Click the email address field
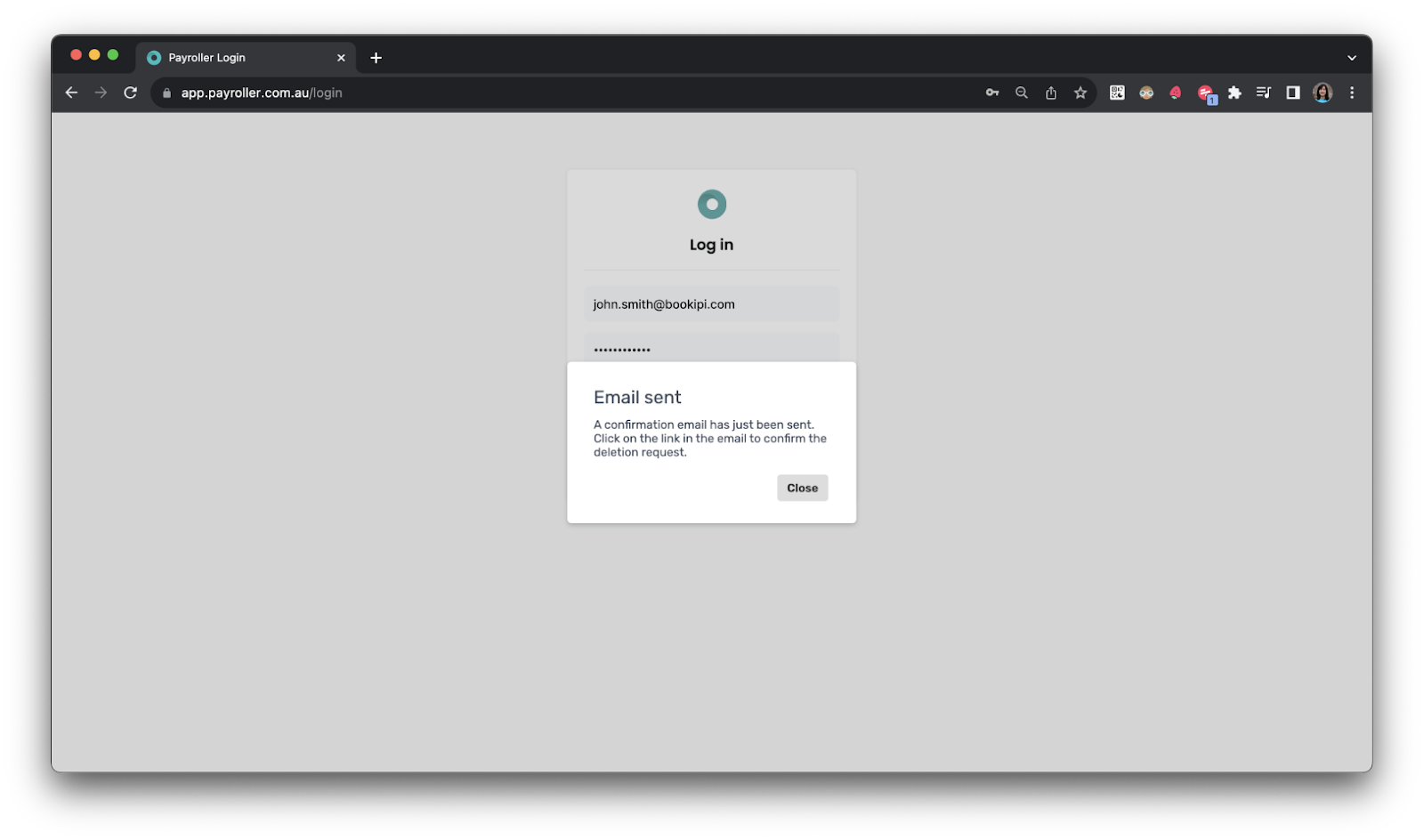1424x840 pixels. (710, 303)
